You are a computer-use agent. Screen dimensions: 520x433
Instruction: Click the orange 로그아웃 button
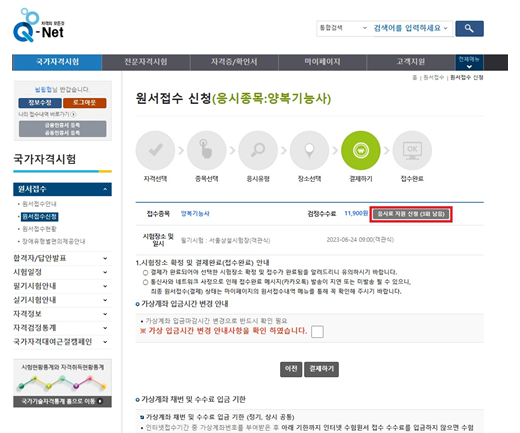point(85,103)
